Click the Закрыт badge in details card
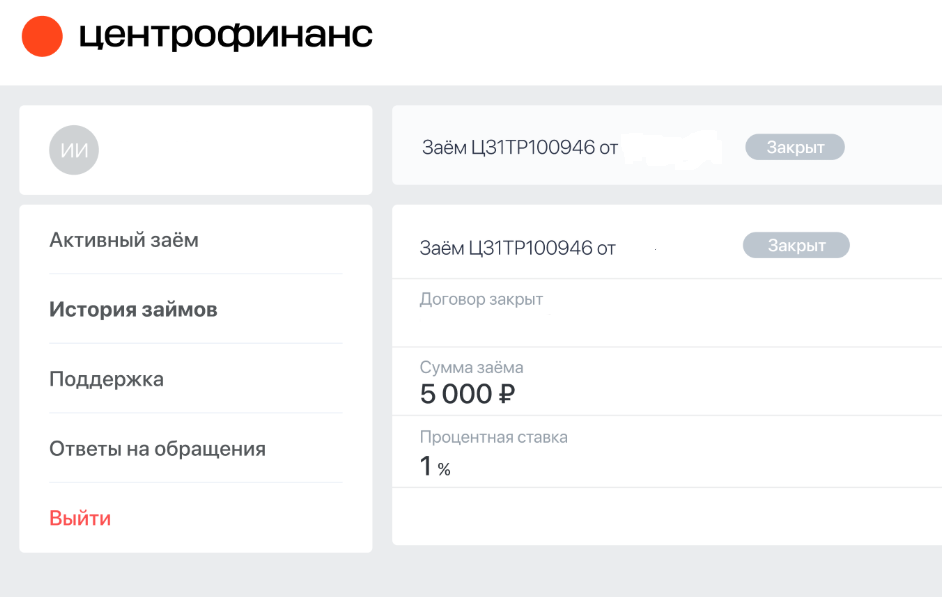 click(x=796, y=245)
